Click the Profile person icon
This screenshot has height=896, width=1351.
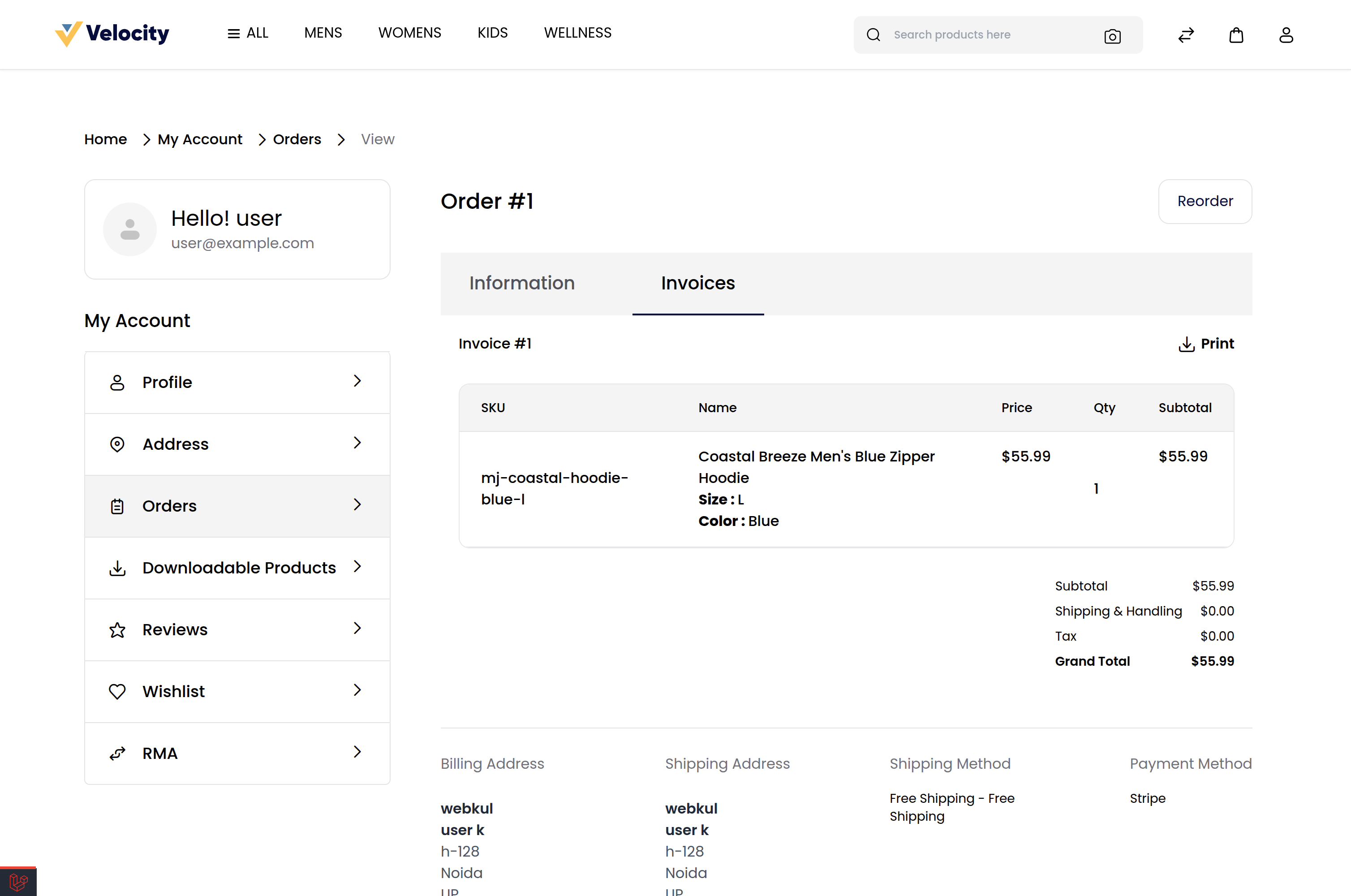click(117, 382)
